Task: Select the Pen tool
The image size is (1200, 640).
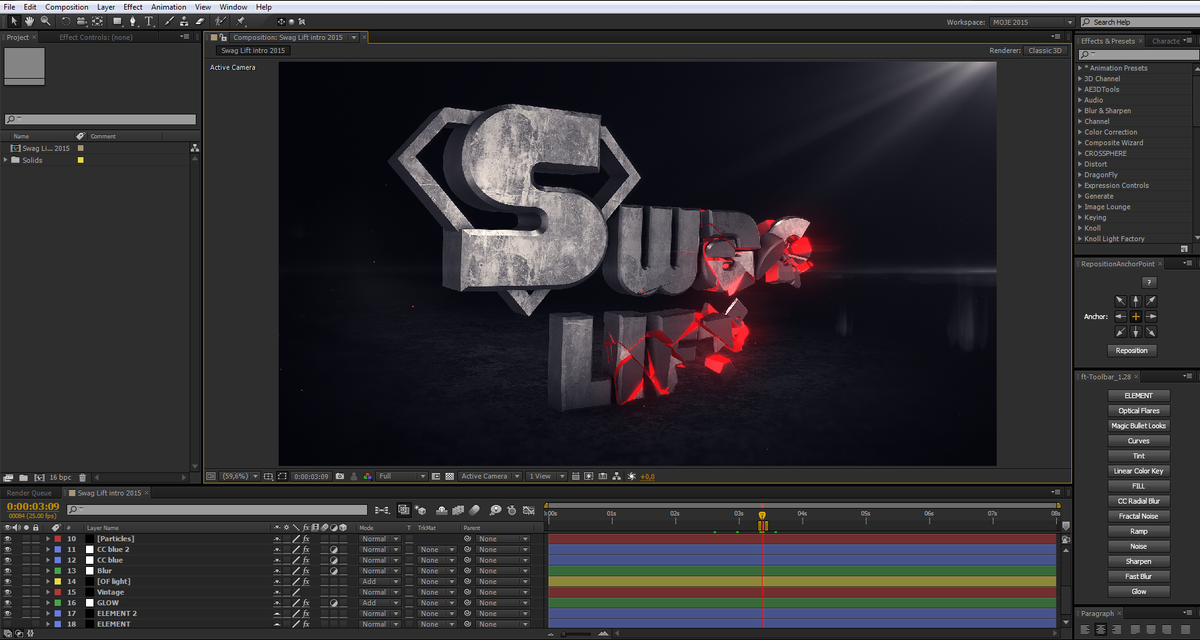Action: (133, 21)
